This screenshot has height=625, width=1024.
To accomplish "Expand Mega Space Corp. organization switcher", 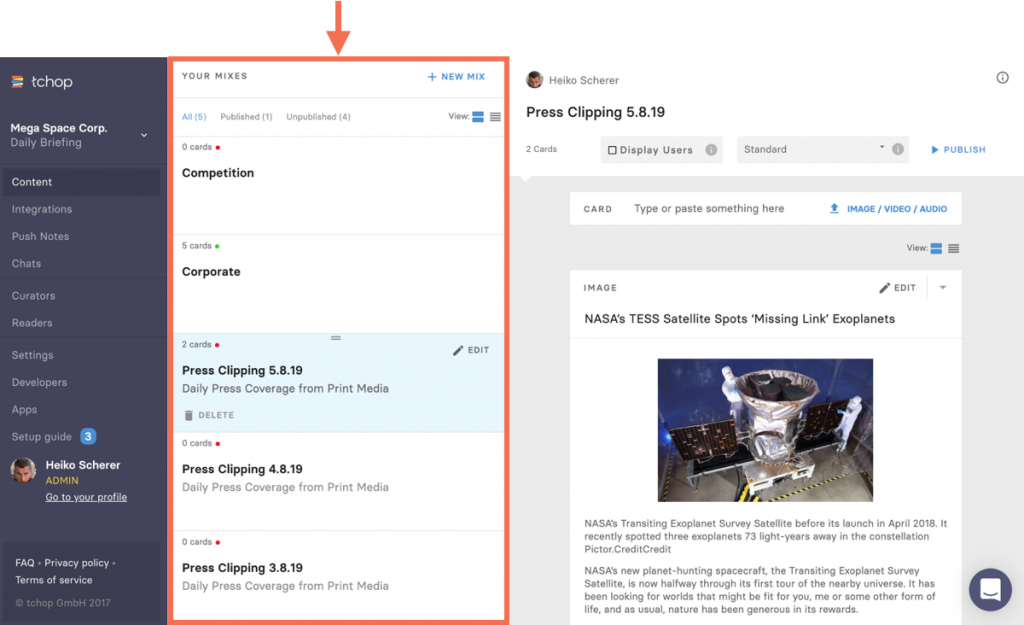I will 144,135.
